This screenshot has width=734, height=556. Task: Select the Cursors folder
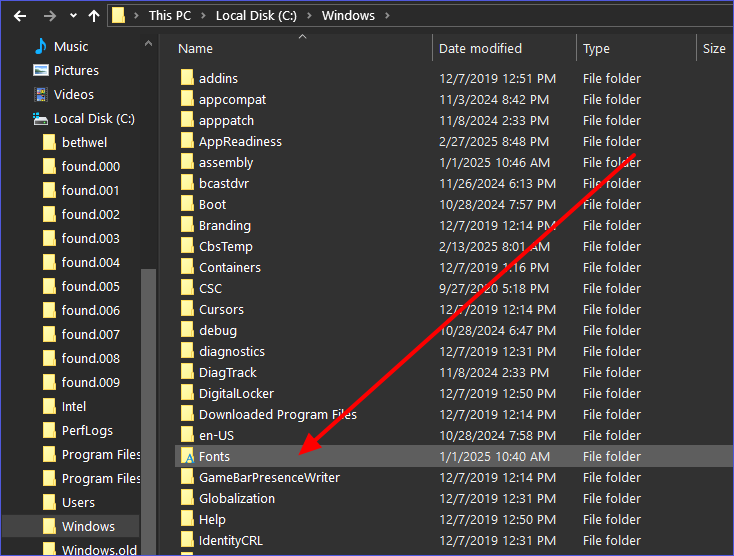(x=221, y=310)
